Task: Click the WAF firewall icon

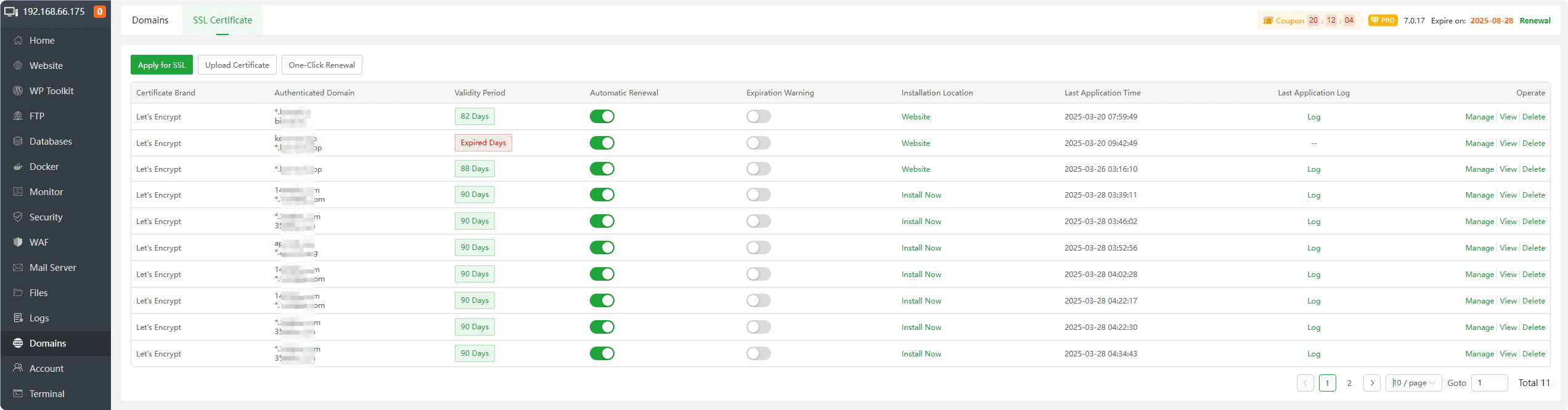Action: [x=18, y=243]
